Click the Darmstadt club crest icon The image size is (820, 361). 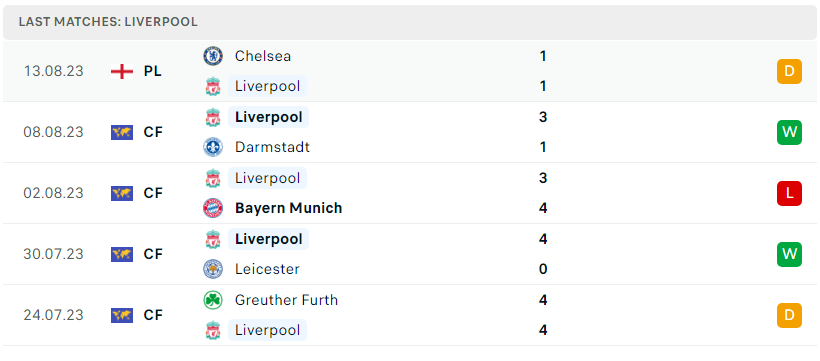click(213, 147)
